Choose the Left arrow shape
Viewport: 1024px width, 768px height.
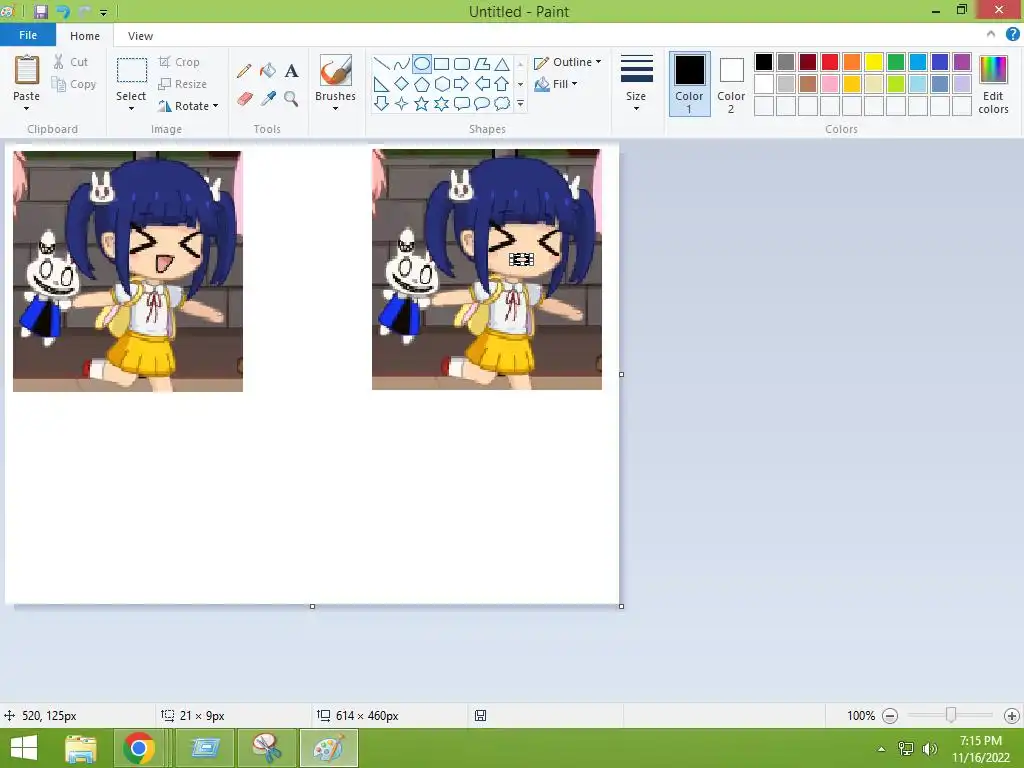point(482,84)
